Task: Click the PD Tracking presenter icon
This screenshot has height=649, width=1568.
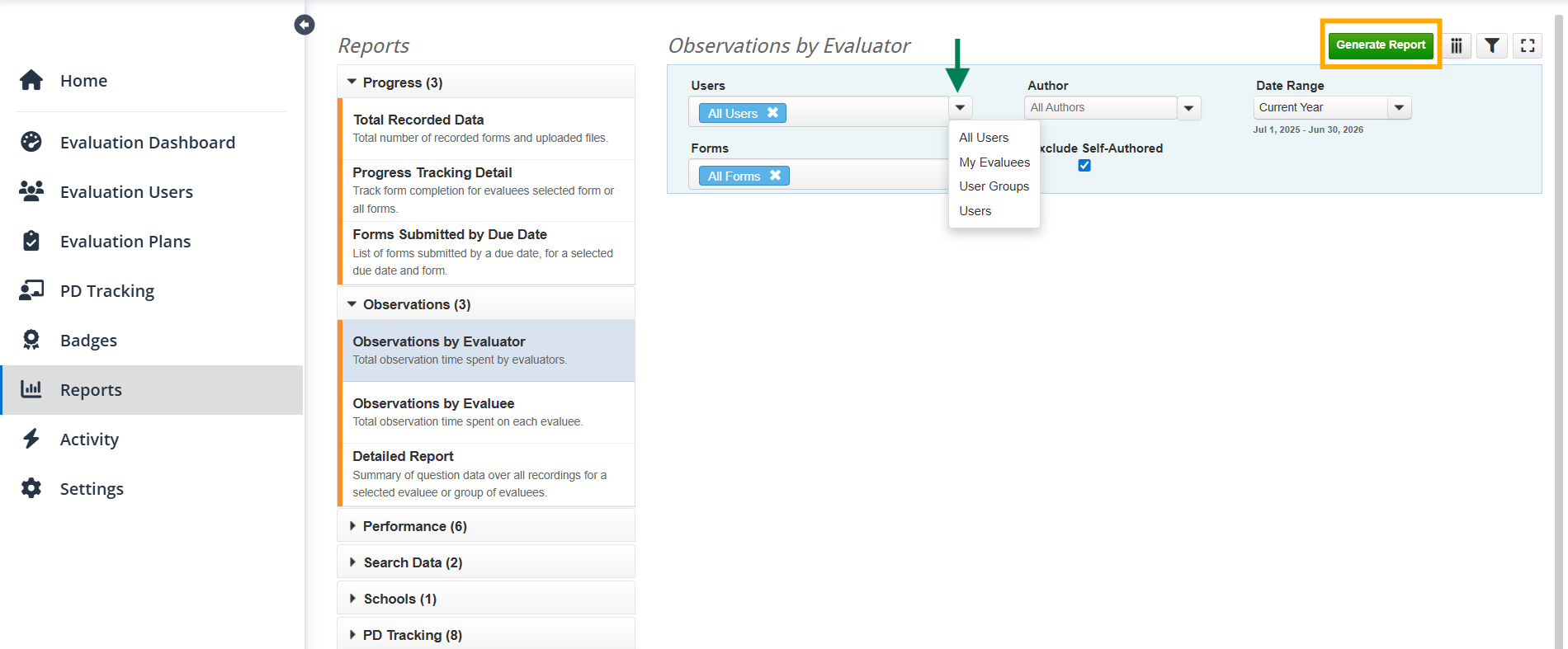Action: (31, 290)
